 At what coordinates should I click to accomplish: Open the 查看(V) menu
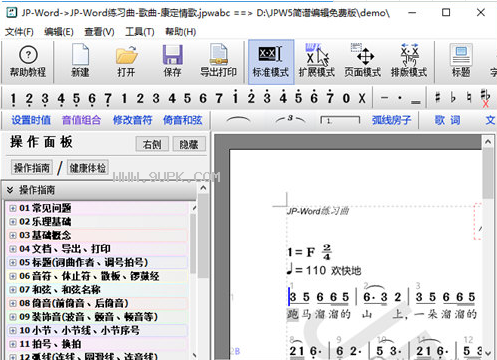(x=99, y=32)
